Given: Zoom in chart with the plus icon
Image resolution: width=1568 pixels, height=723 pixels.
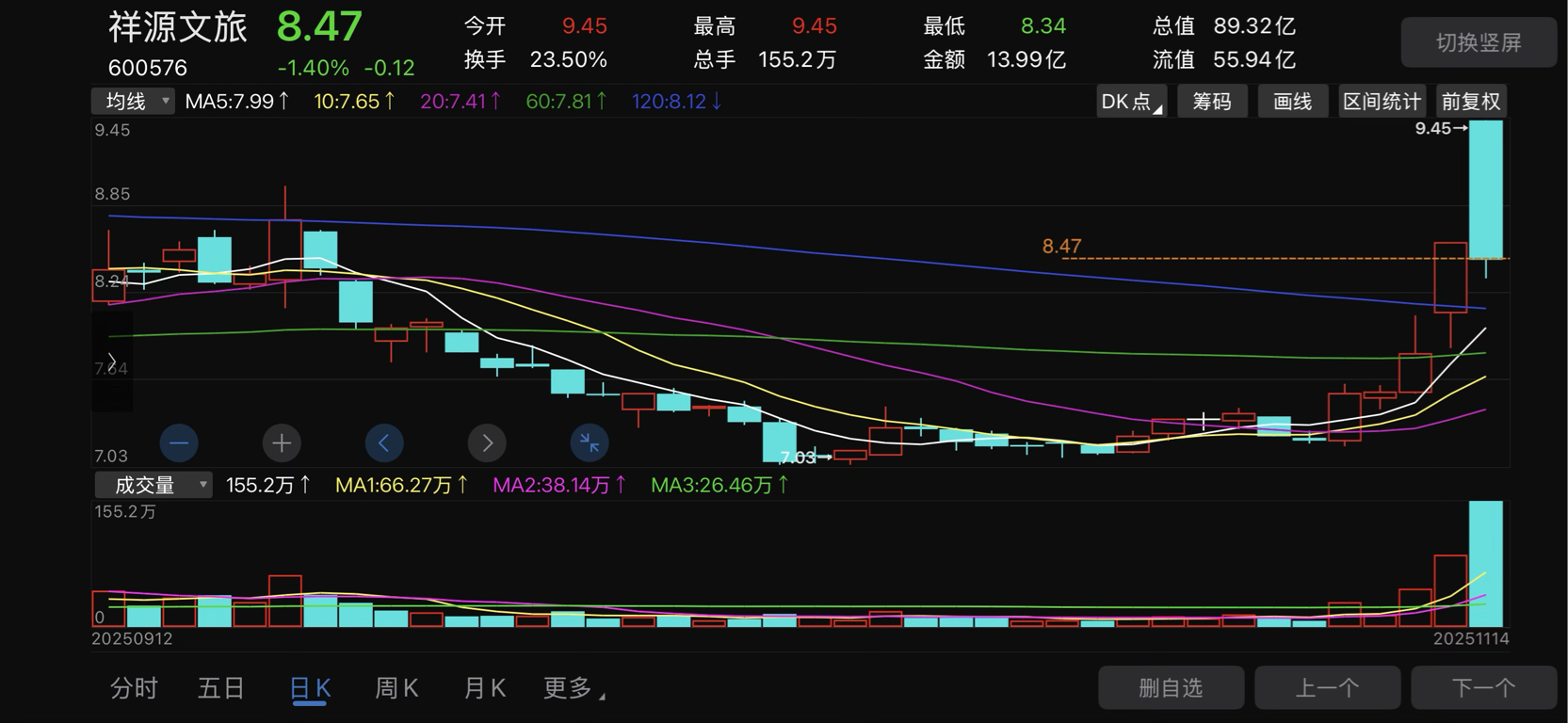Looking at the screenshot, I should [282, 442].
